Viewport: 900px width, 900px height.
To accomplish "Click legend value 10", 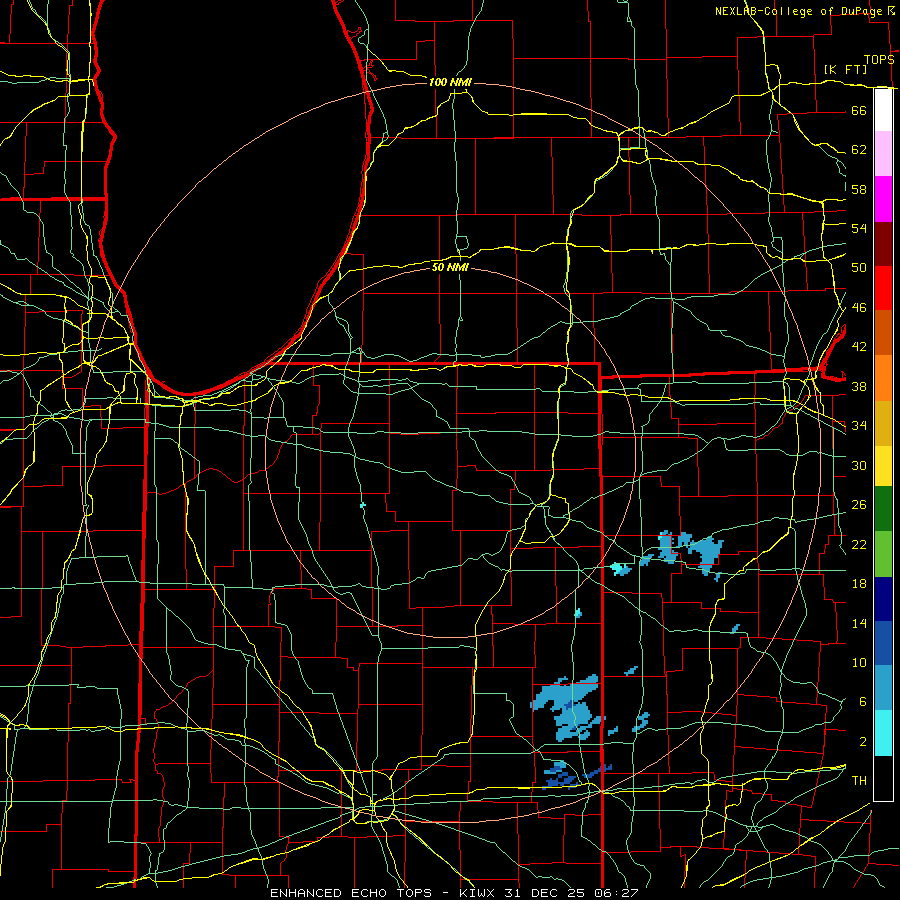I will coord(859,662).
